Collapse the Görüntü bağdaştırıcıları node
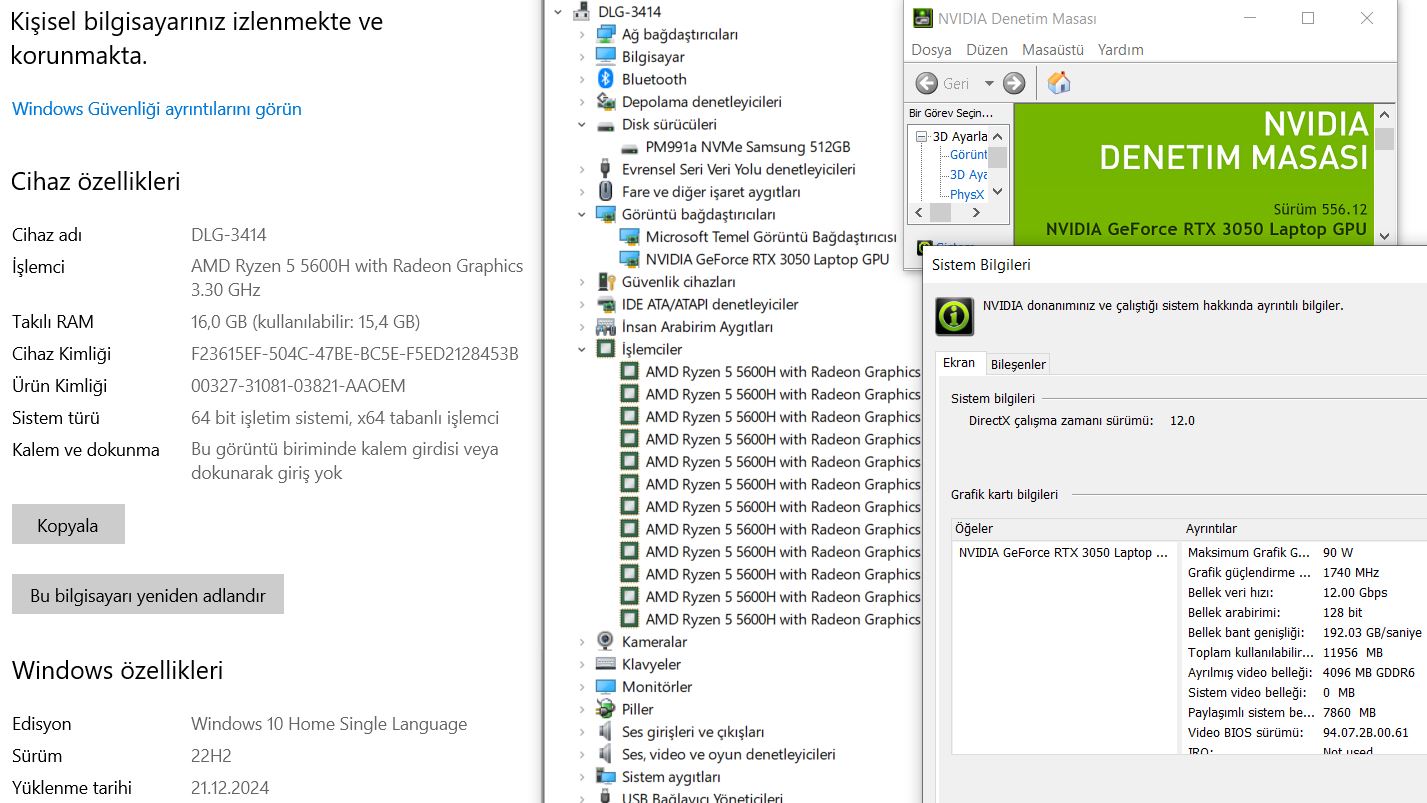Screen dimensions: 1427x803 [581, 214]
